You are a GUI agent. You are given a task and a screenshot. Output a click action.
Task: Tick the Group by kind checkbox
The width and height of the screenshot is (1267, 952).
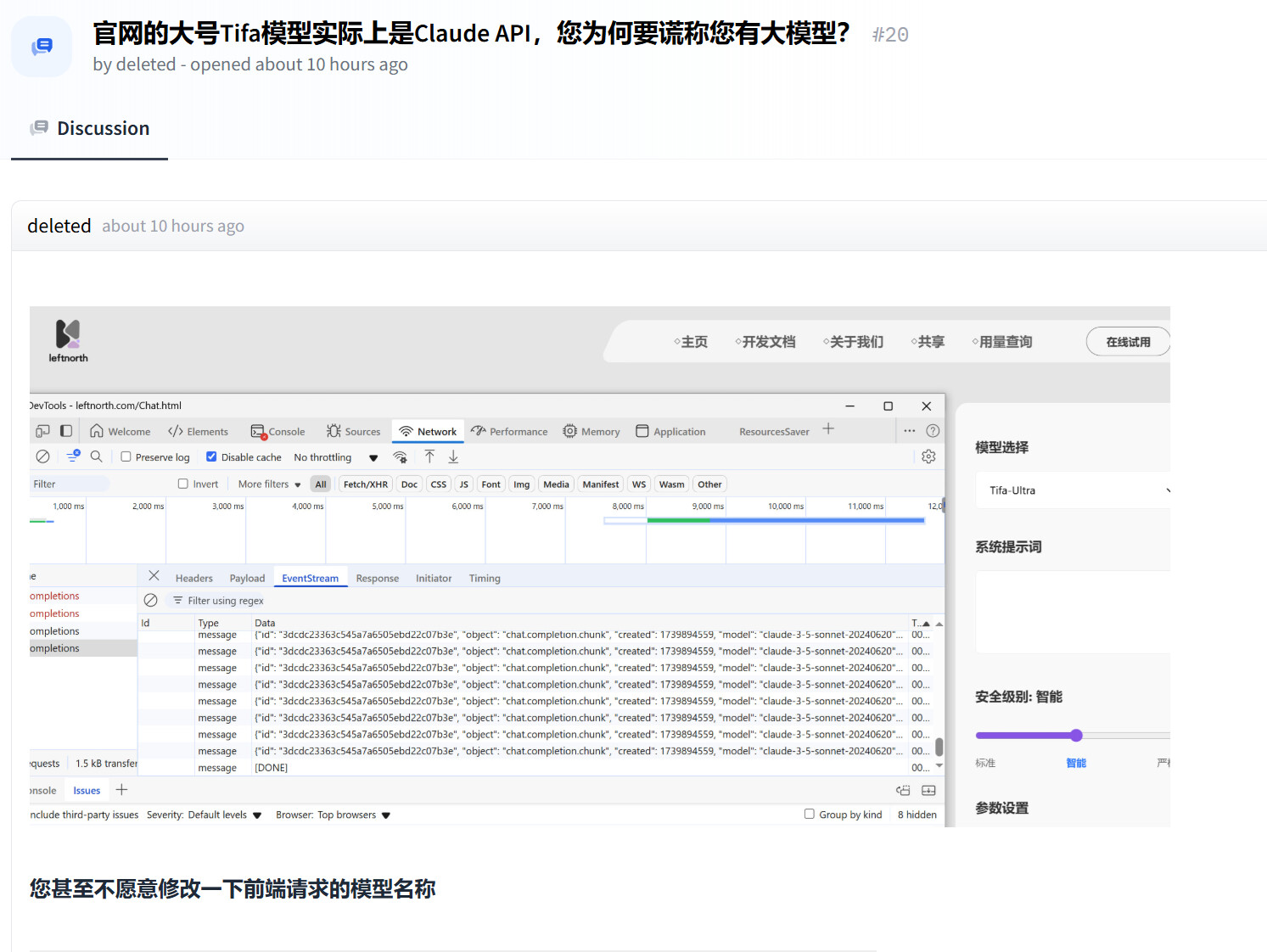(x=810, y=815)
